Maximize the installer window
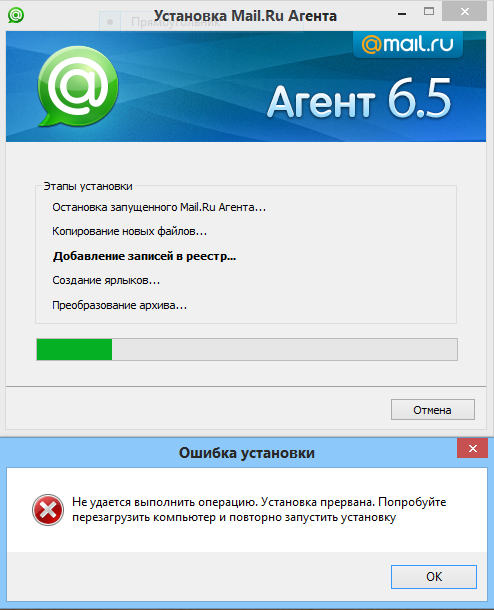494x610 pixels. [x=429, y=12]
